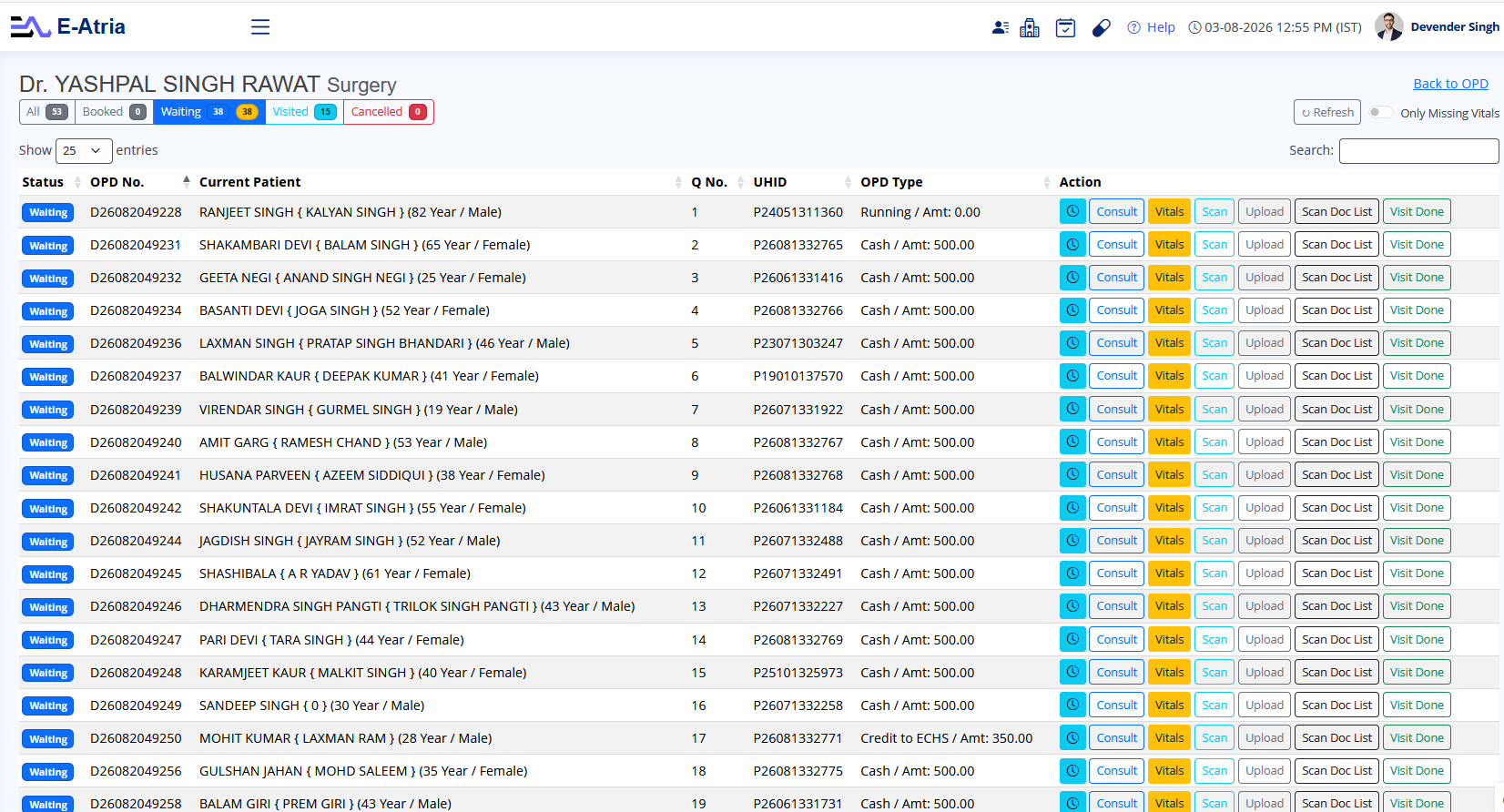Click the clock icon for AMIT GARG

1072,442
